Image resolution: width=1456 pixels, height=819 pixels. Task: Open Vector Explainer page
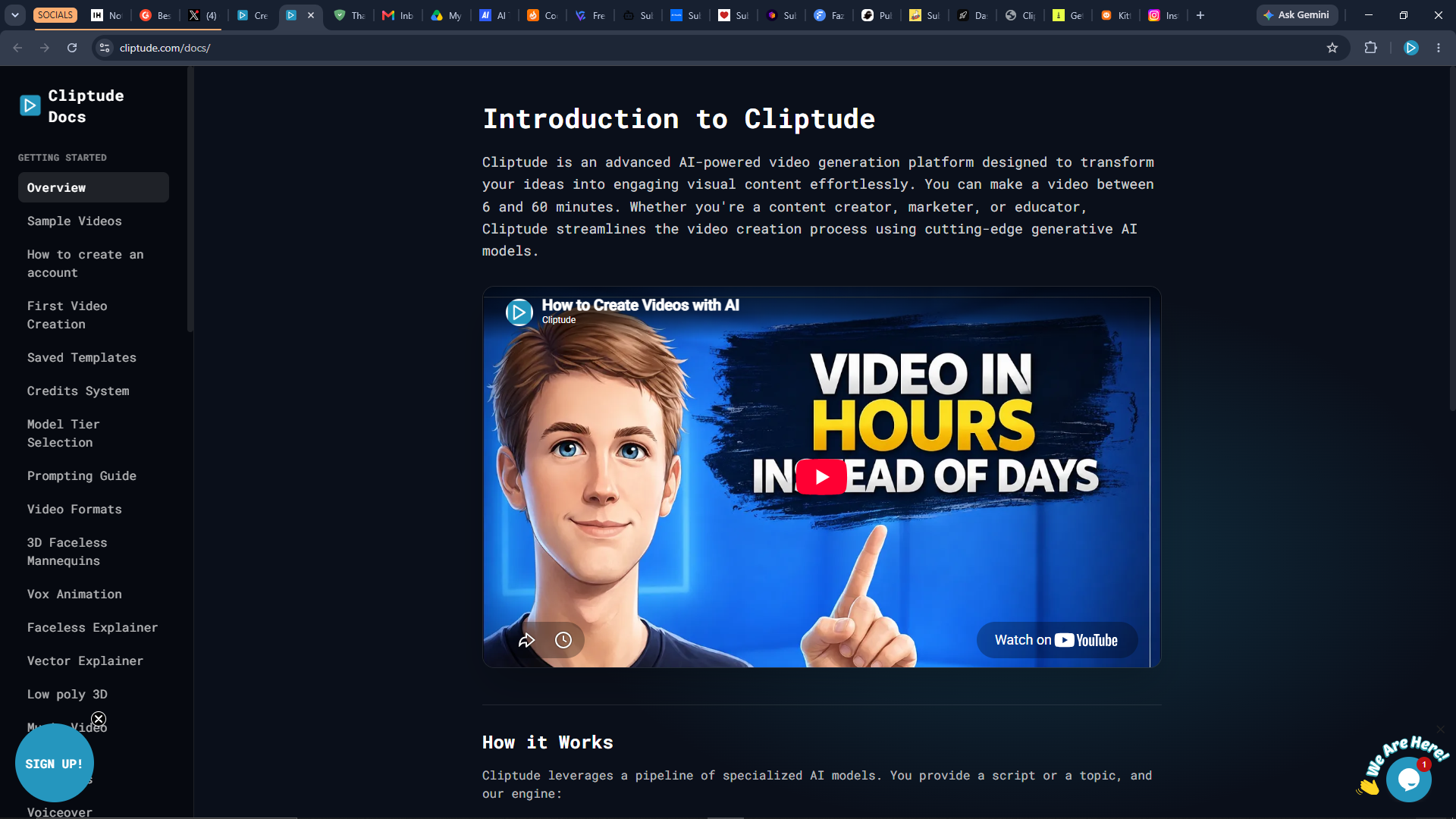[x=93, y=661]
